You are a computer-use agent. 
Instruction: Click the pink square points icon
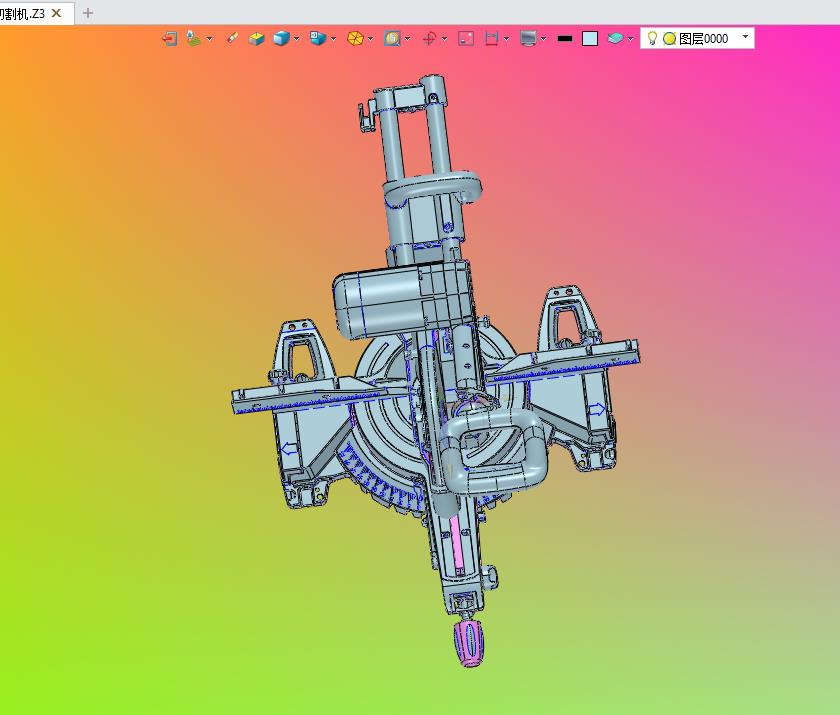466,39
